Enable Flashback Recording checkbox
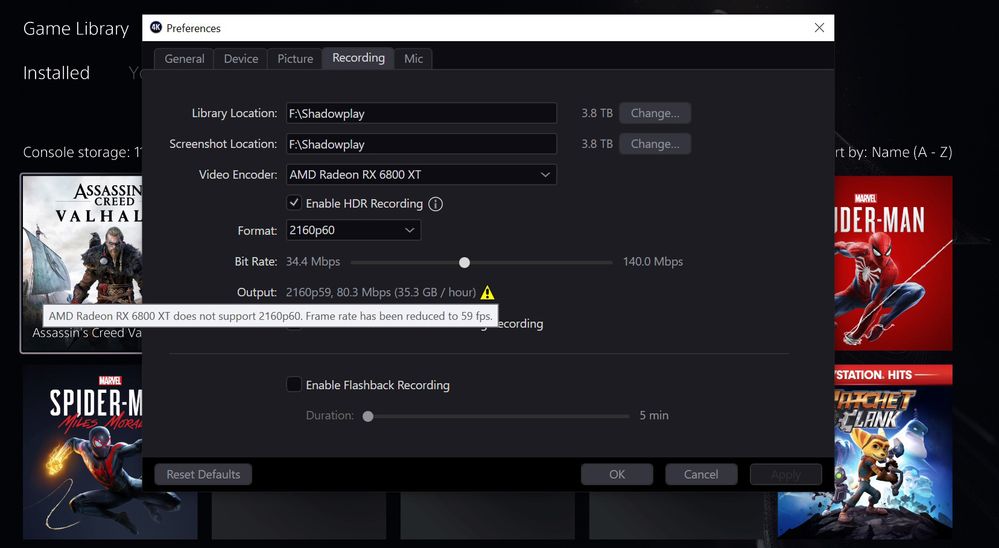 click(x=294, y=384)
